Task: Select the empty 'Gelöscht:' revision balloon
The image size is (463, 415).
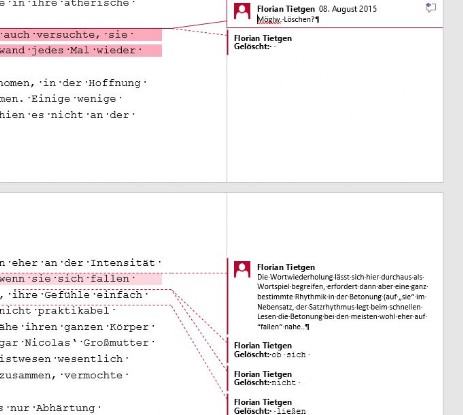Action: [263, 42]
